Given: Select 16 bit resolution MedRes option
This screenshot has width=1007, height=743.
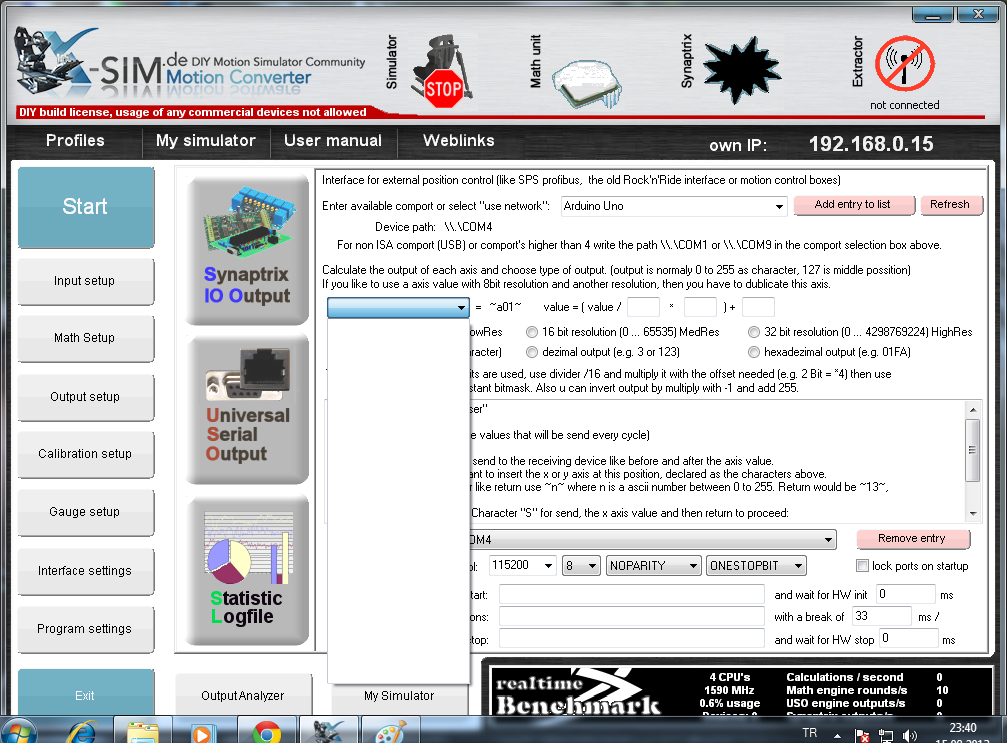Looking at the screenshot, I should 532,332.
